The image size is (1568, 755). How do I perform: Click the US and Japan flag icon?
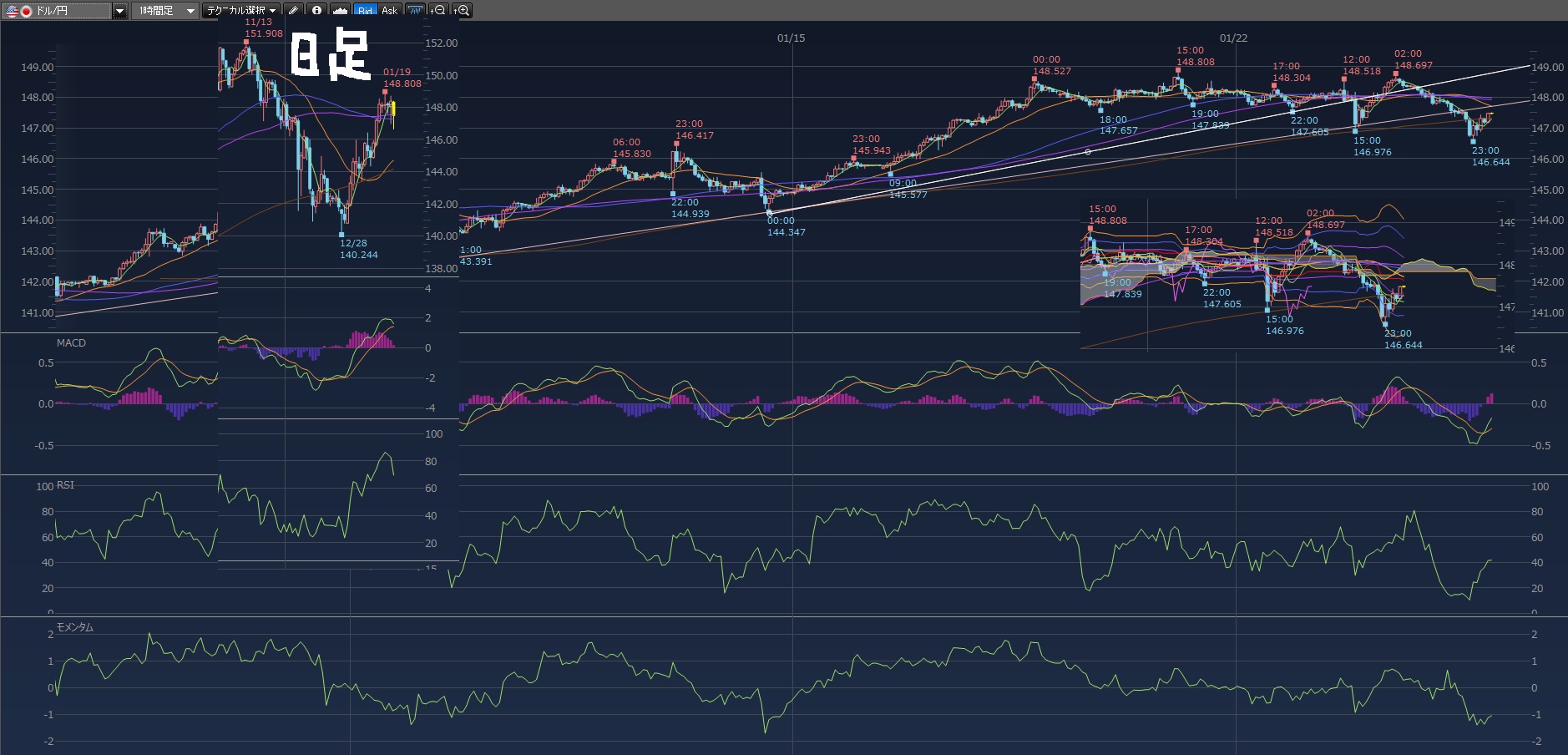[x=19, y=11]
